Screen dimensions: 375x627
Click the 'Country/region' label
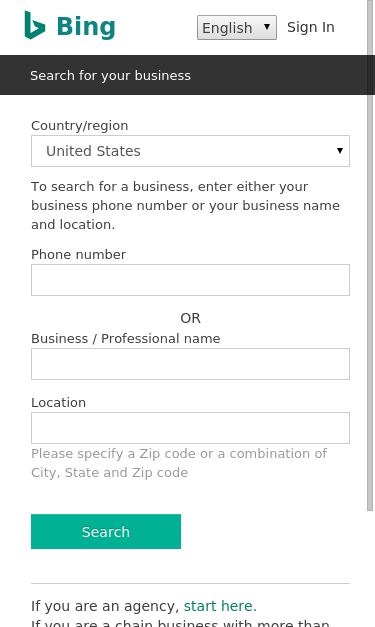(x=80, y=126)
